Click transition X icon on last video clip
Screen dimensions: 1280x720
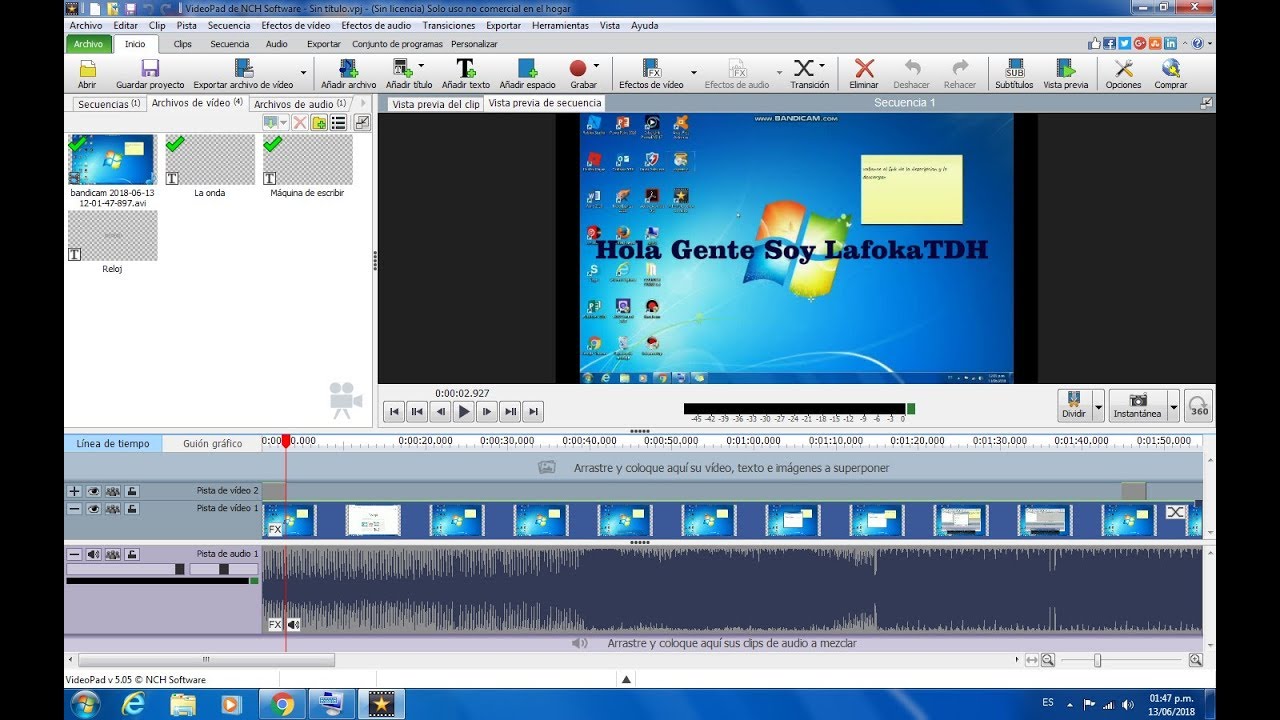click(x=1176, y=512)
